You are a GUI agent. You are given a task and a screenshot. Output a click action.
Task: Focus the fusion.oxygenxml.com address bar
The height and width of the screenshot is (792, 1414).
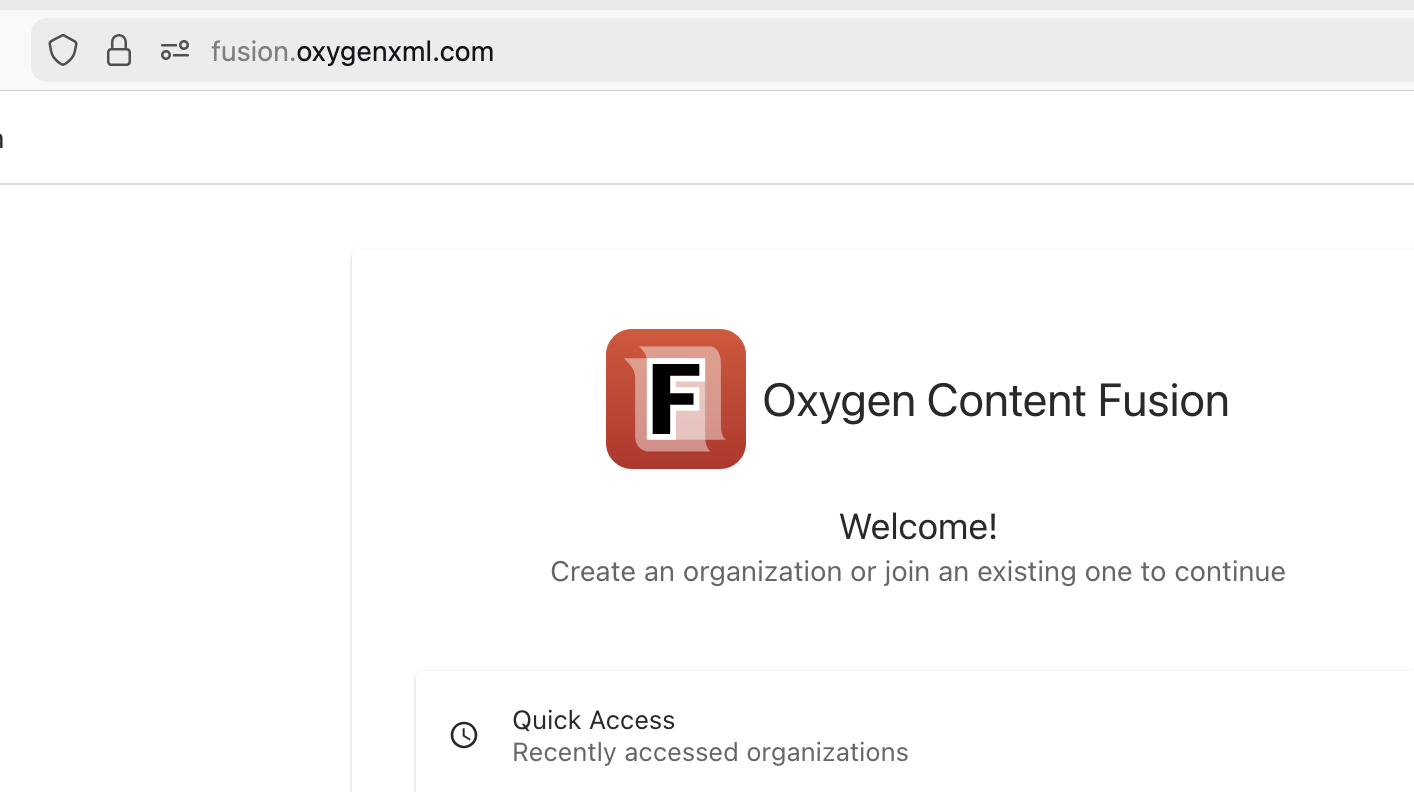coord(800,50)
